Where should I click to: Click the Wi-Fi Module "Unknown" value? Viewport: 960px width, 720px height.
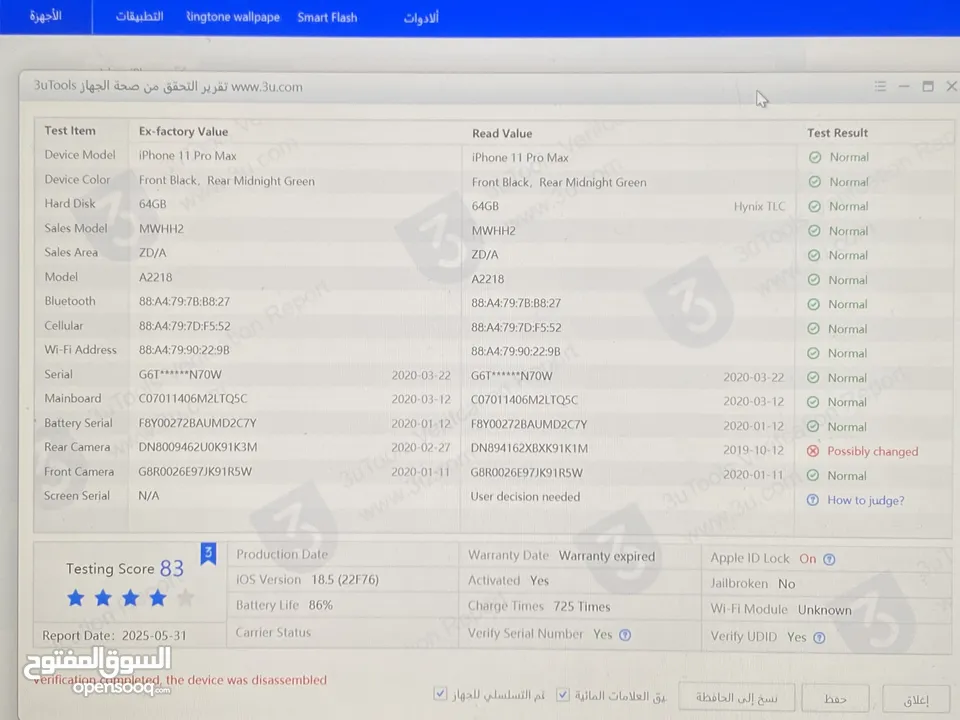click(824, 610)
